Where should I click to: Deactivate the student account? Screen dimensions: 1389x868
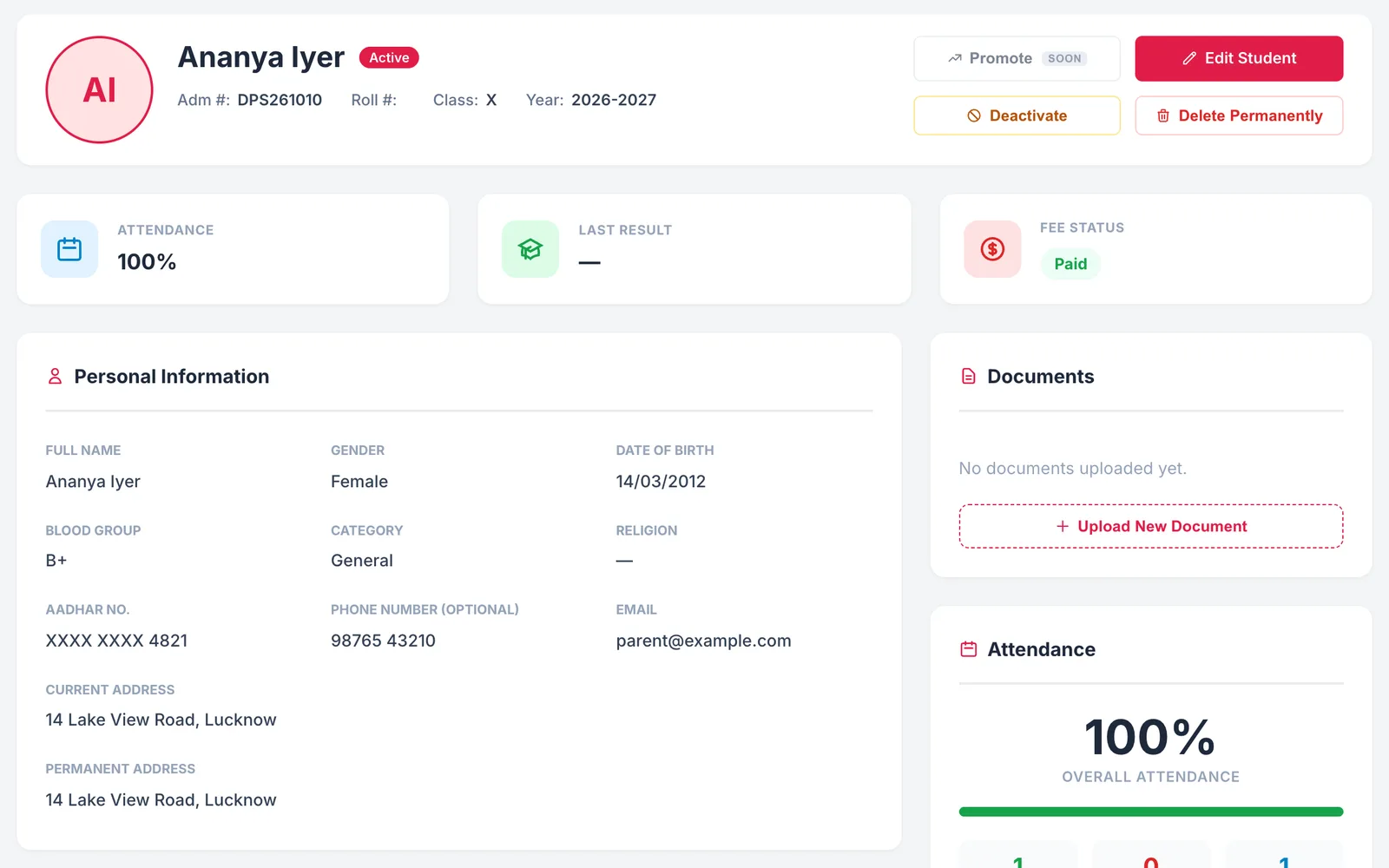pos(1017,115)
